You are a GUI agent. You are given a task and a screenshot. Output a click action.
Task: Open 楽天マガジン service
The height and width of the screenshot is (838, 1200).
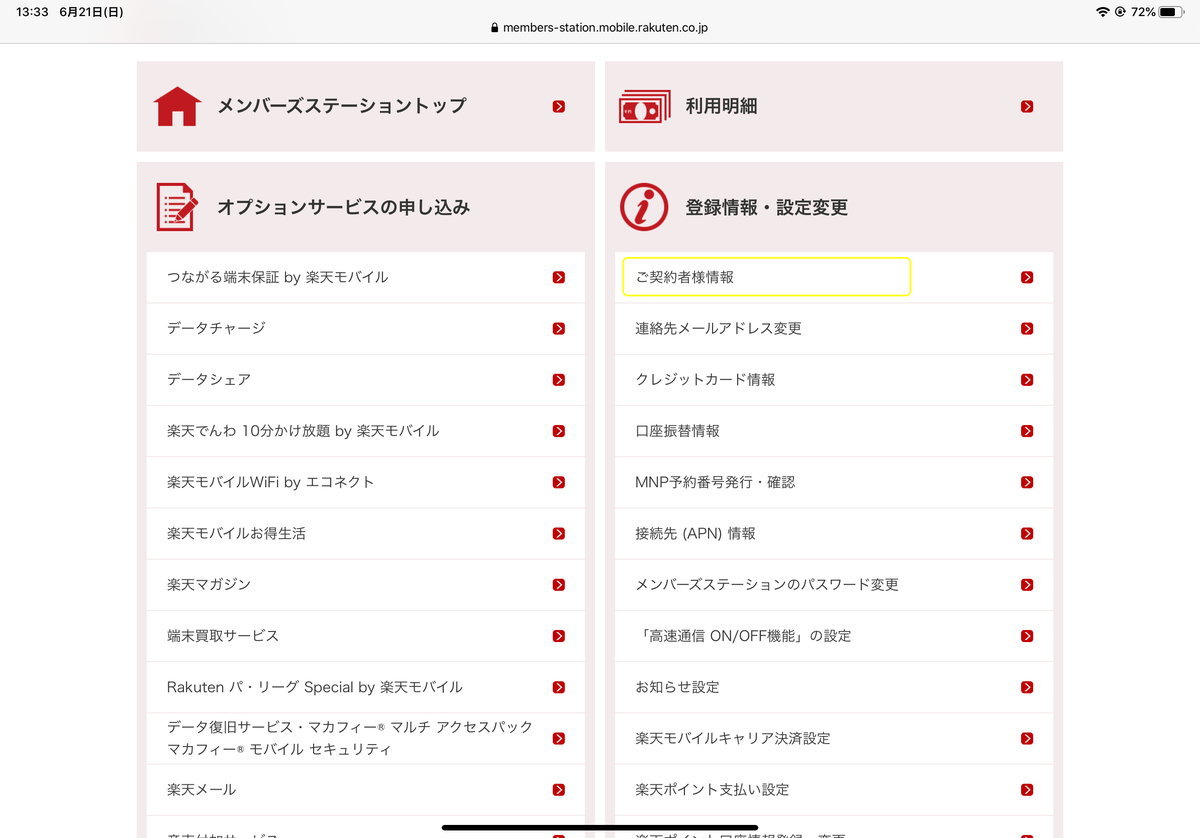366,585
